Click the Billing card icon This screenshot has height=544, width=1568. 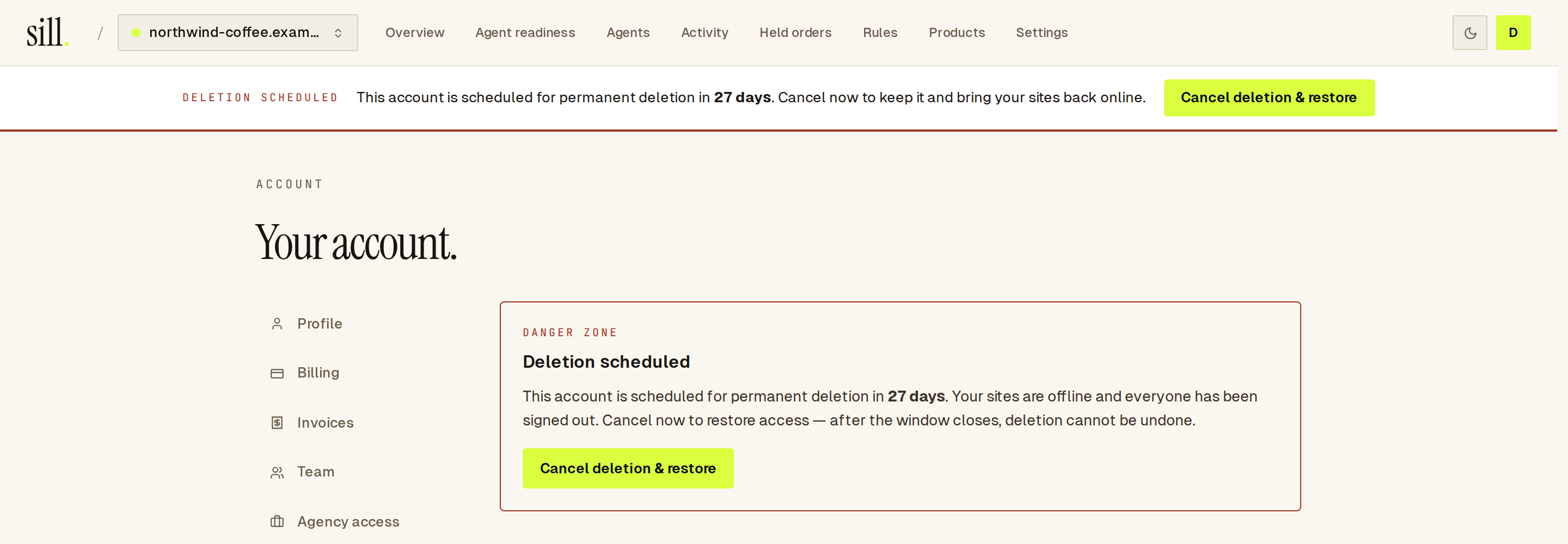tap(277, 373)
